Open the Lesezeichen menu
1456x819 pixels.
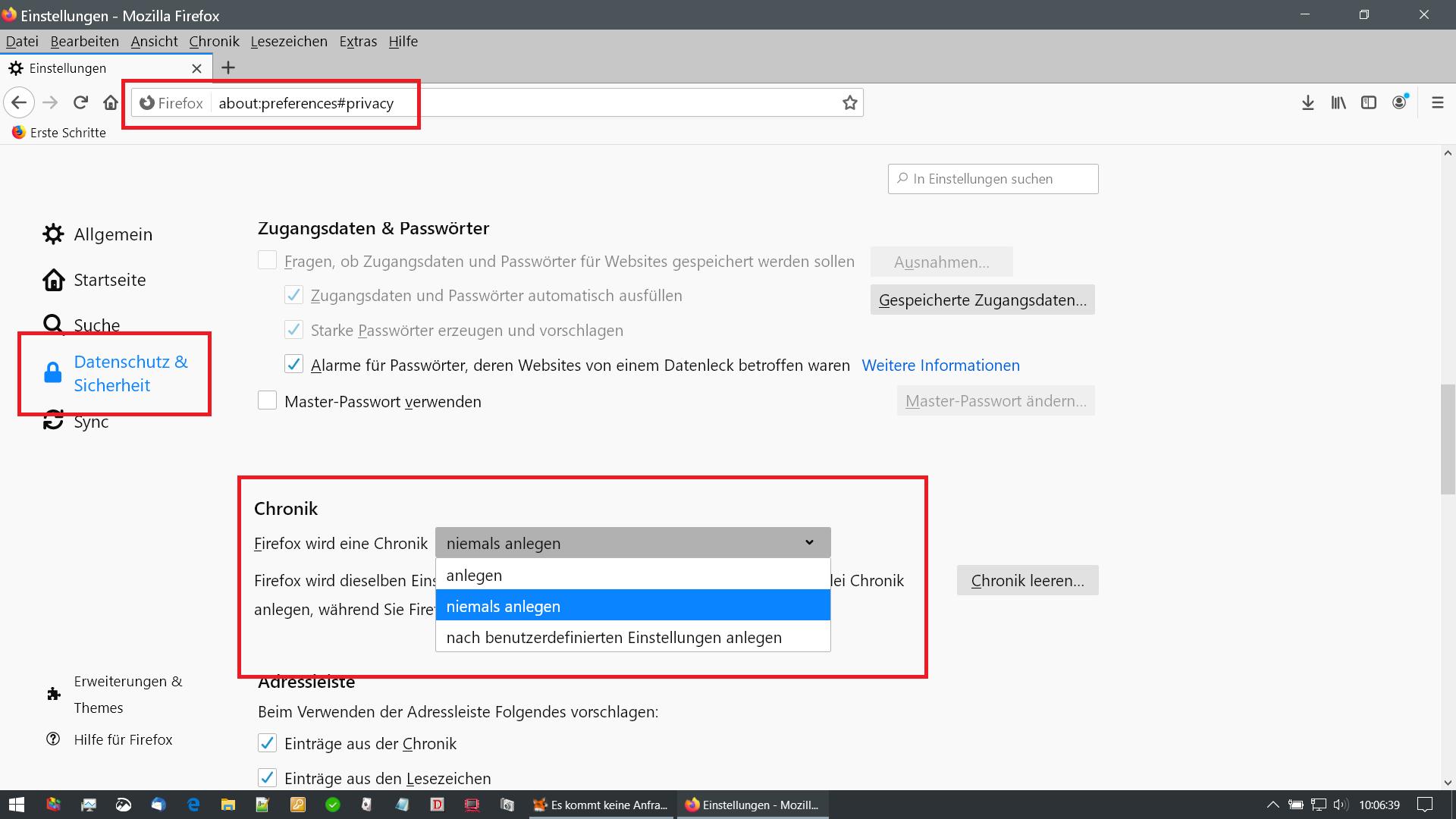click(289, 41)
